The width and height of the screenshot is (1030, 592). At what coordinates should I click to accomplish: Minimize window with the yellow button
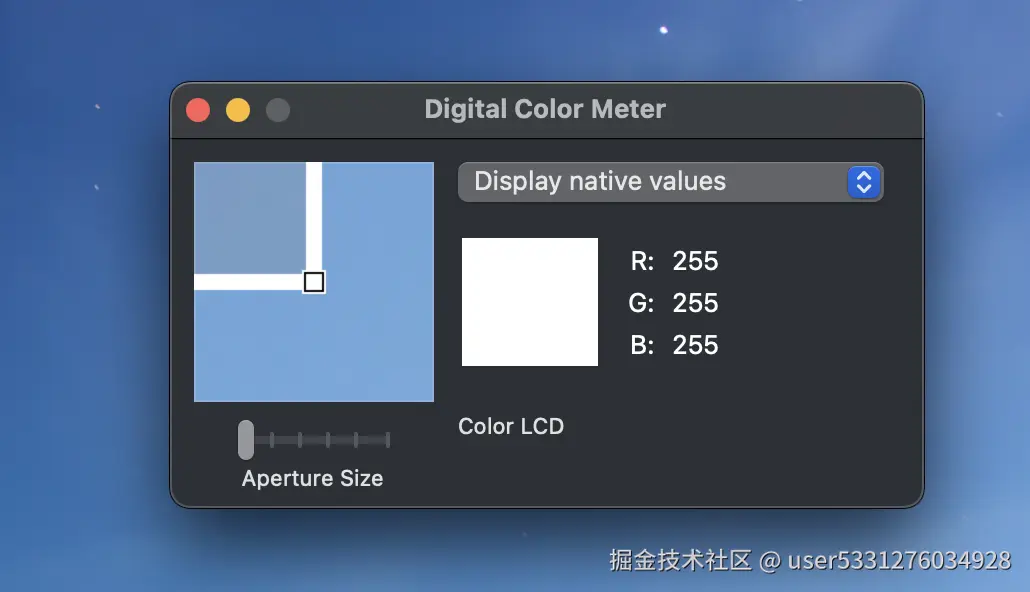point(238,110)
